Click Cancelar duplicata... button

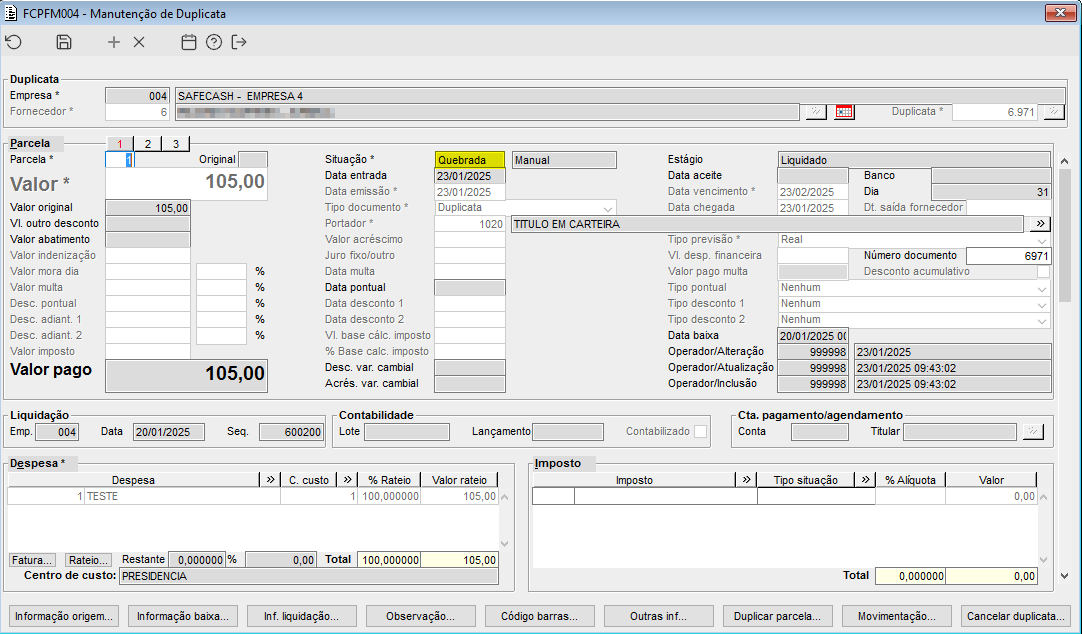(x=1016, y=616)
